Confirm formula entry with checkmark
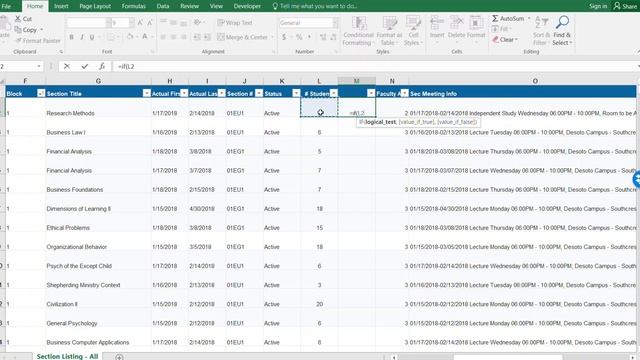Image resolution: width=640 pixels, height=360 pixels. pos(84,66)
